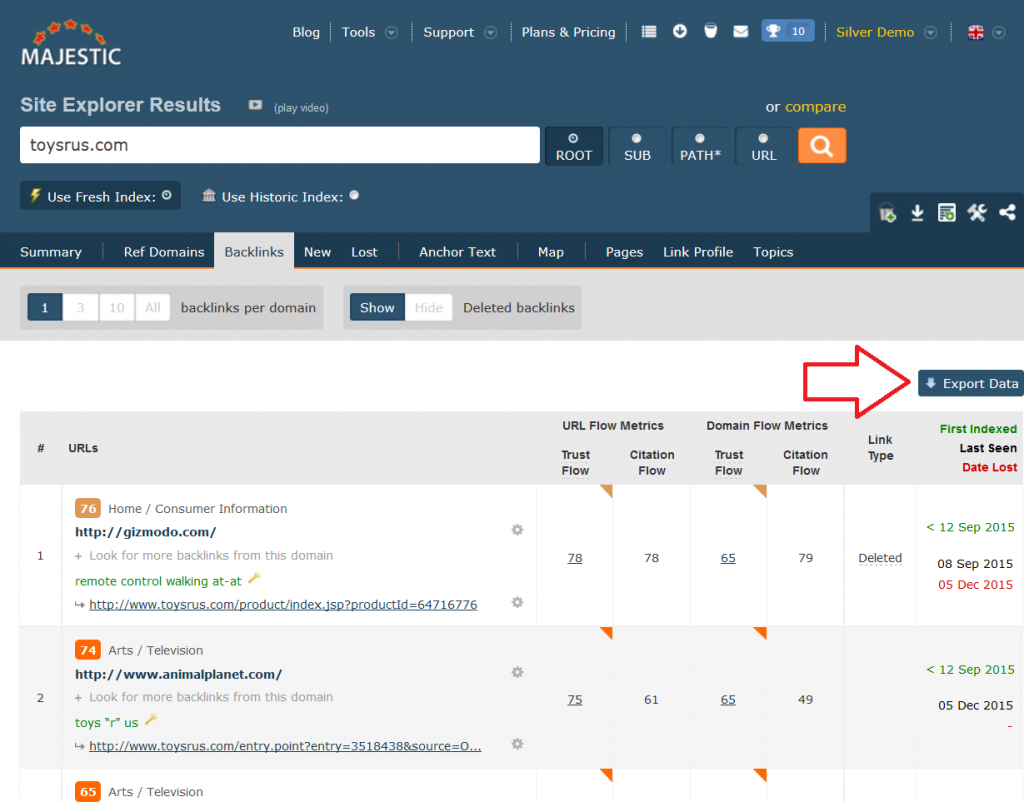Click the UK flag language icon
The width and height of the screenshot is (1024, 802).
tap(976, 32)
